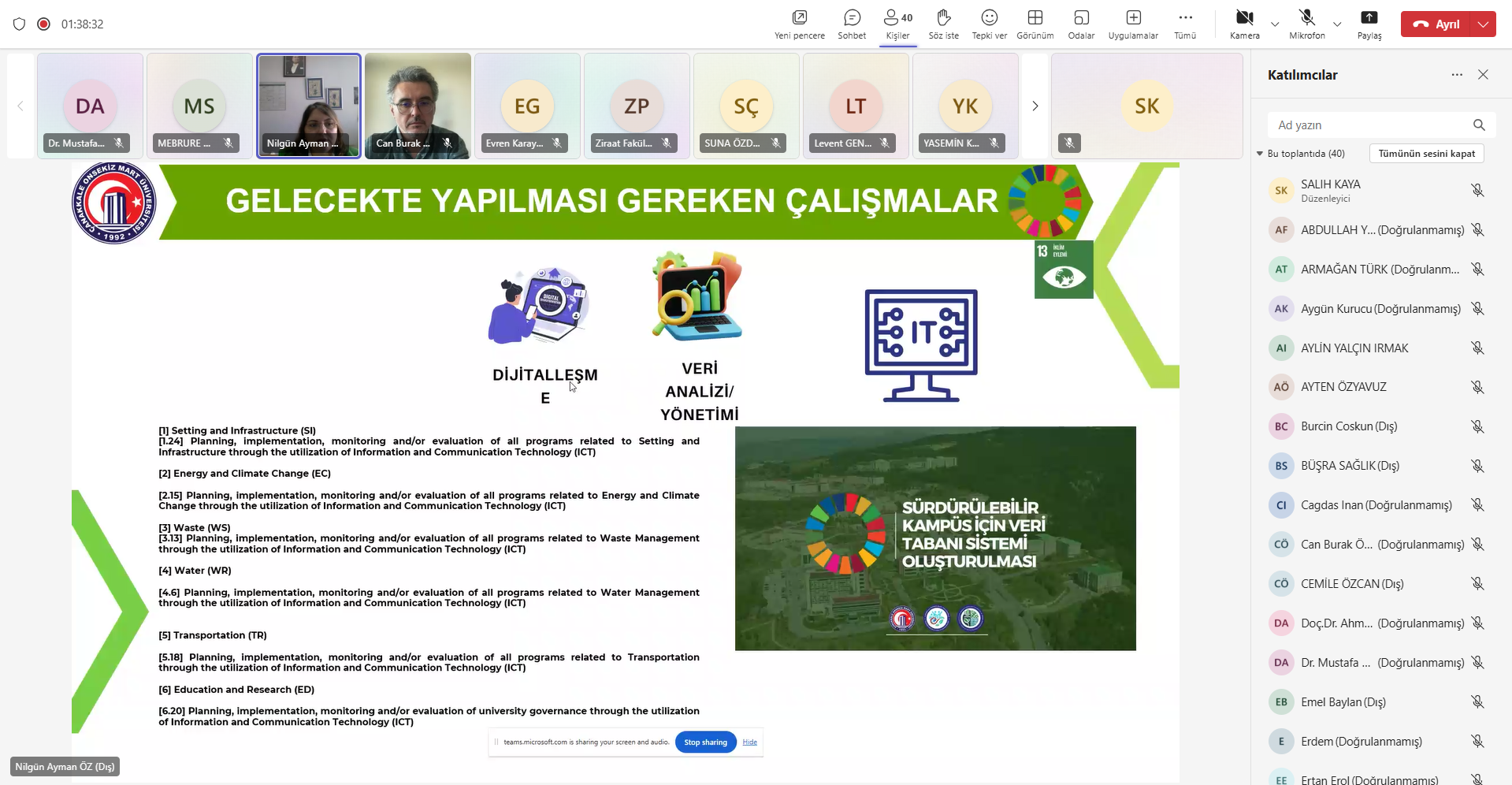Screen dimensions: 1512x785
Task: Open Odalar breakout rooms
Action: coord(1081,24)
